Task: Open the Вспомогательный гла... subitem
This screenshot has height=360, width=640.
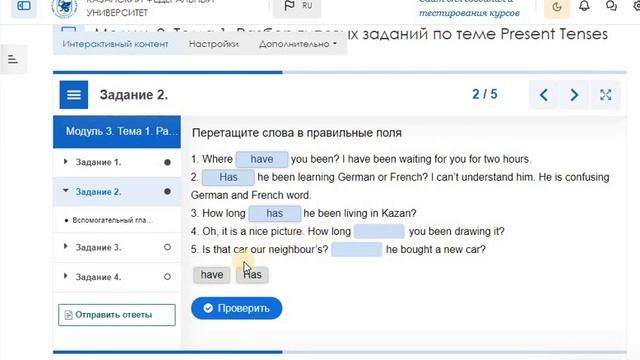Action: [x=112, y=220]
